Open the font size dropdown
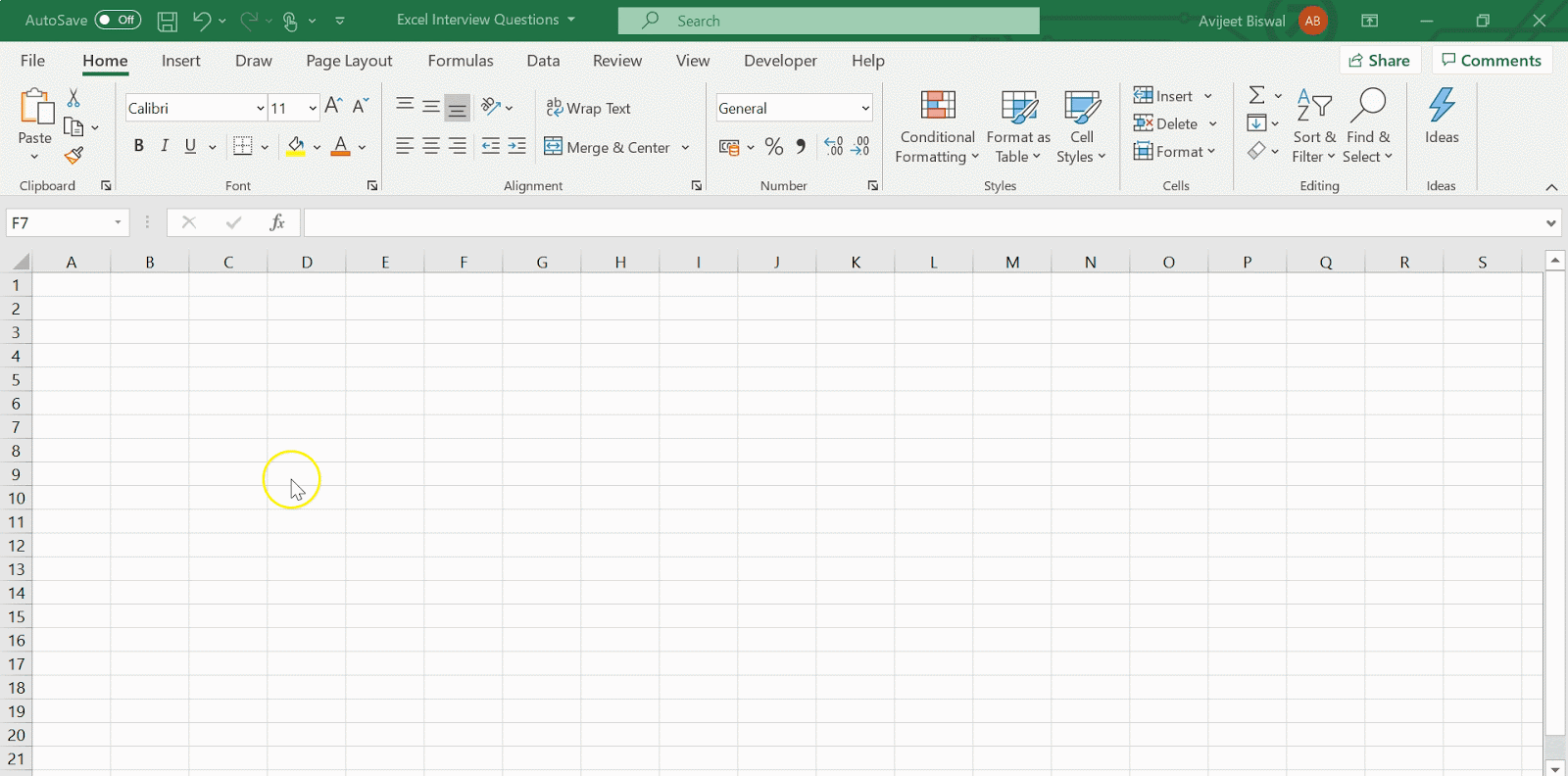 tap(313, 108)
